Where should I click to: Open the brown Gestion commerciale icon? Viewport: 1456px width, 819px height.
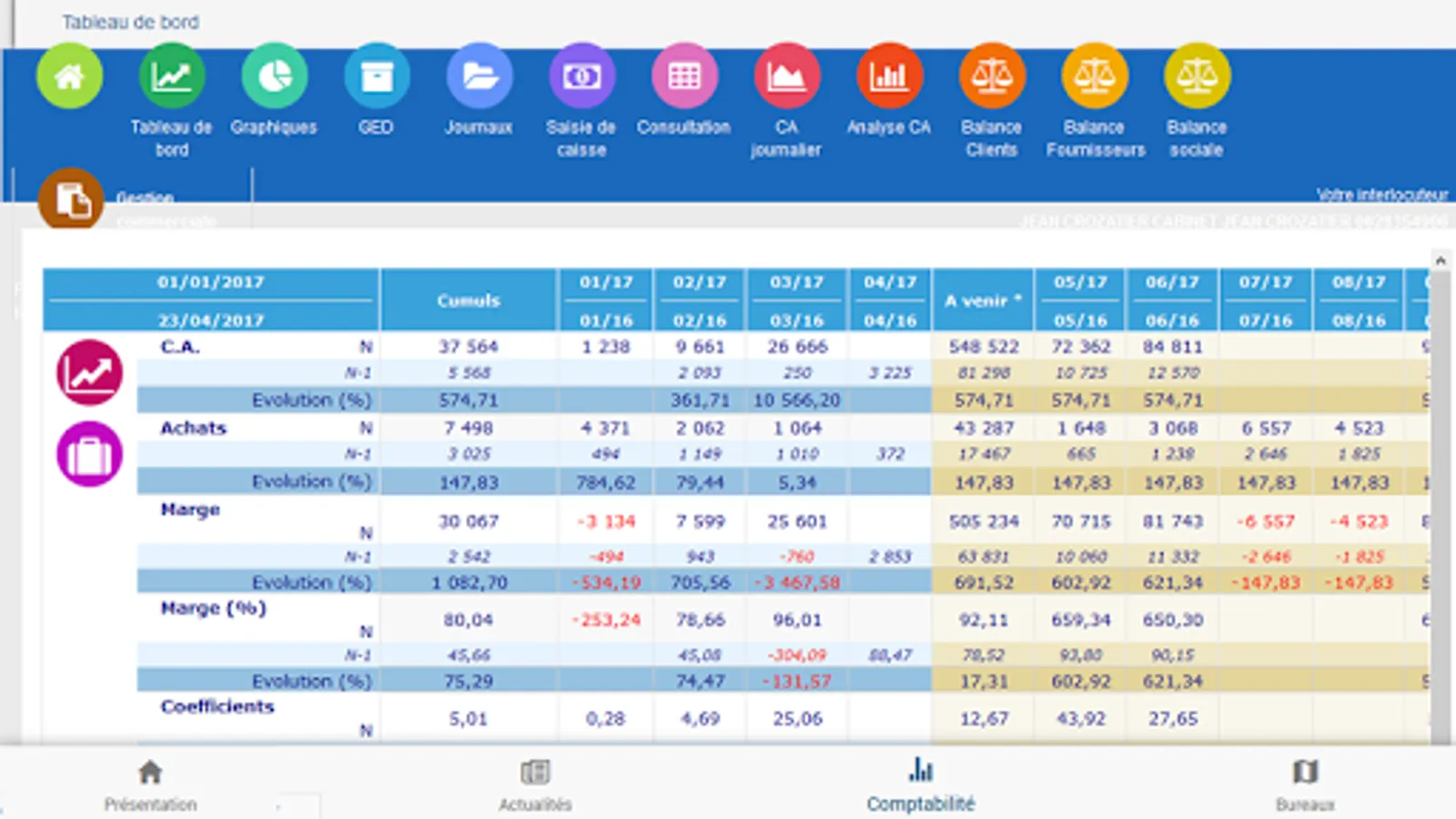70,198
